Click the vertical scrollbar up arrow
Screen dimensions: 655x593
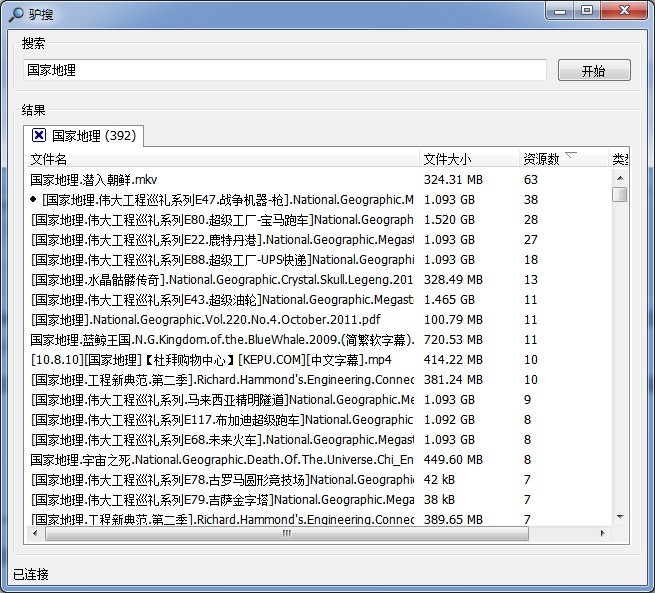(x=620, y=178)
